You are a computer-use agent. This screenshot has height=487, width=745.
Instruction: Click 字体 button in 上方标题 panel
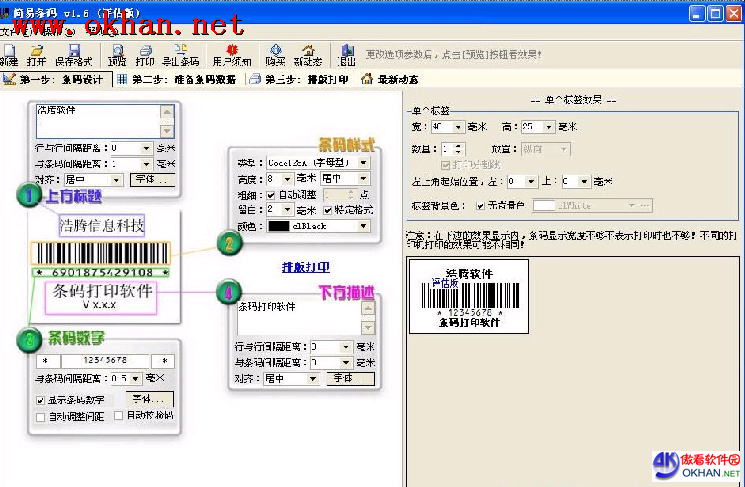coord(152,180)
